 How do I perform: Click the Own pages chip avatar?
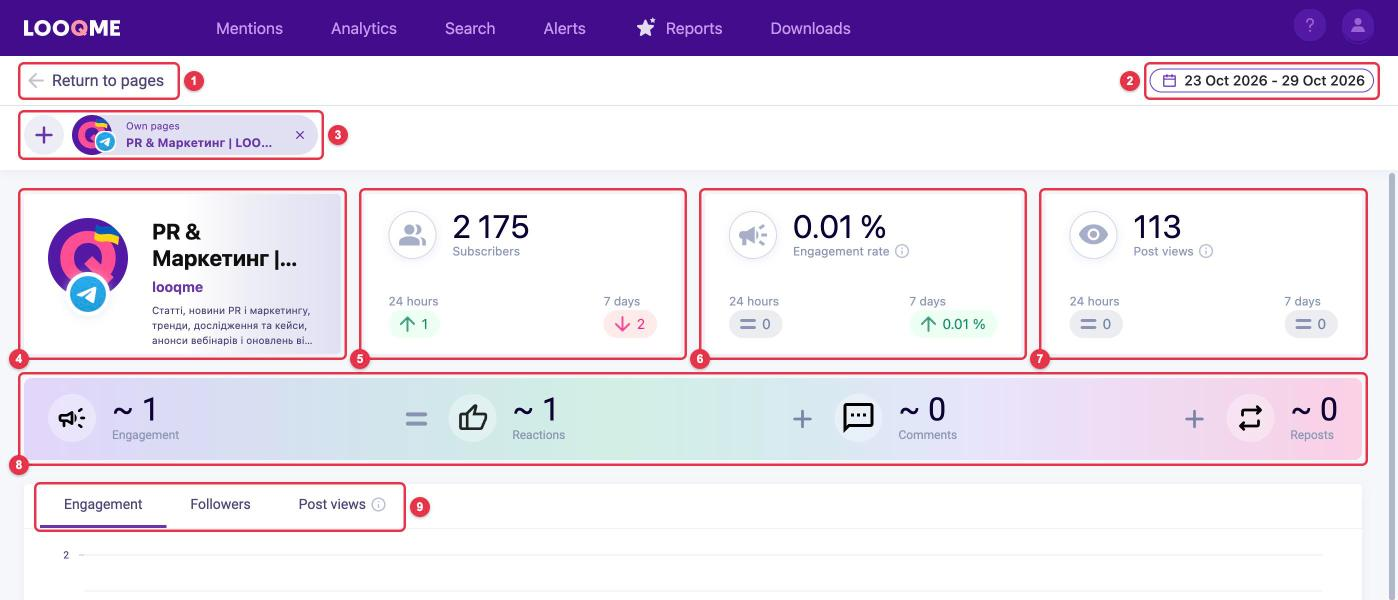click(x=93, y=135)
